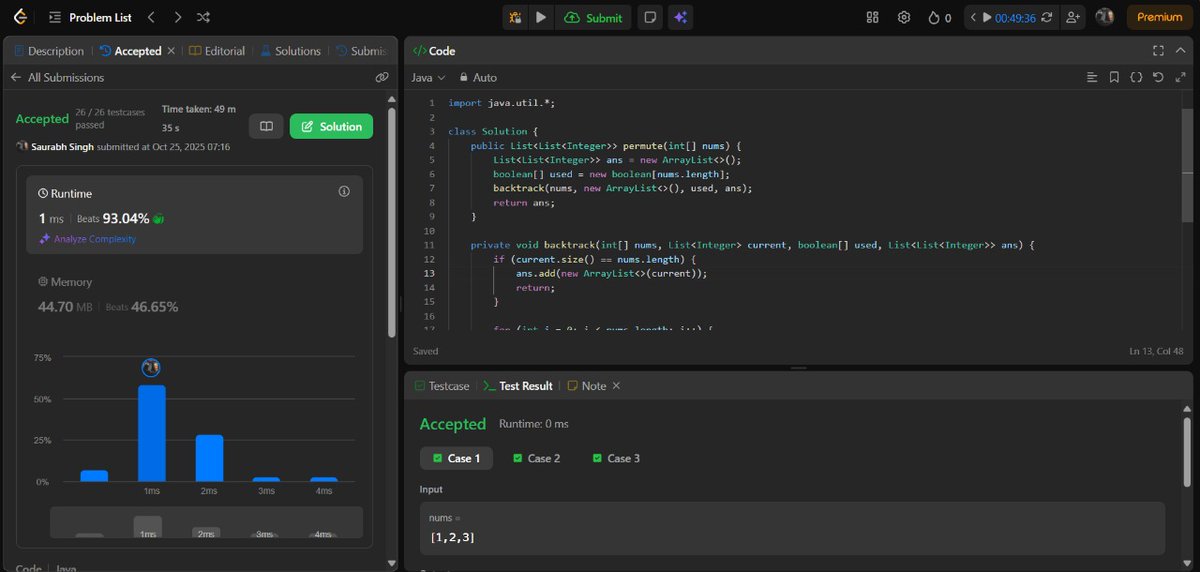The image size is (1200, 572).
Task: Expand editor with diagonal arrows icon
Action: coord(1180,77)
